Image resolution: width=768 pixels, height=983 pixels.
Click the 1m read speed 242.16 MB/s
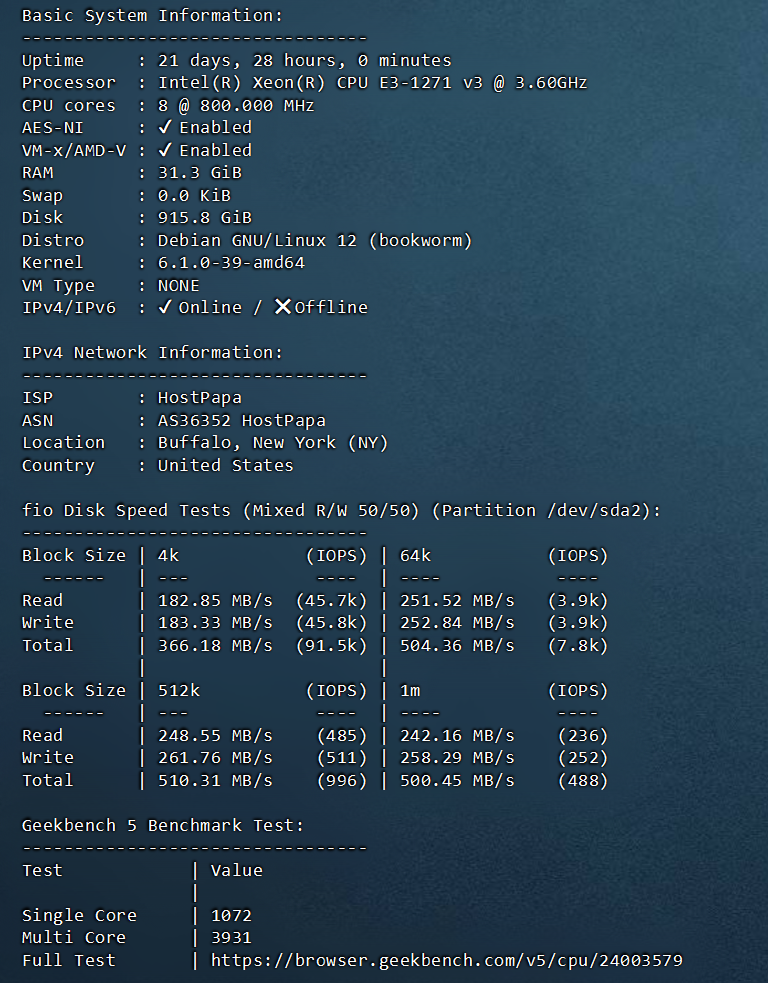click(x=457, y=735)
